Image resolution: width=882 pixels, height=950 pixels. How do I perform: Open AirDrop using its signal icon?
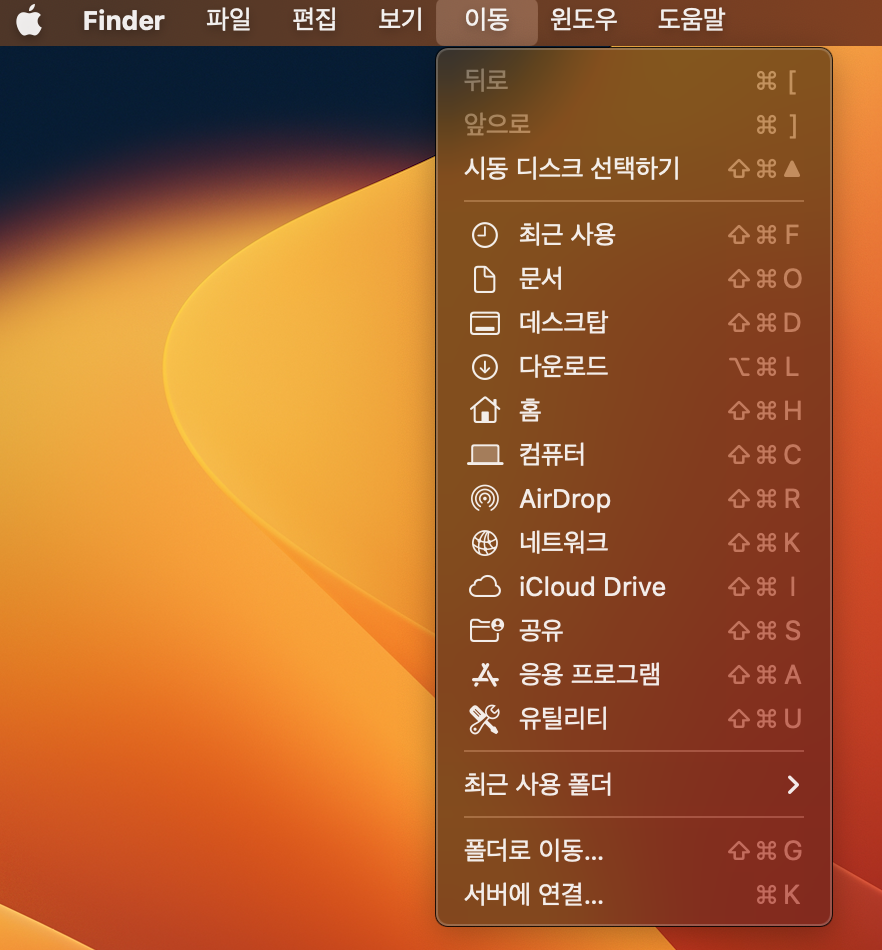(485, 499)
